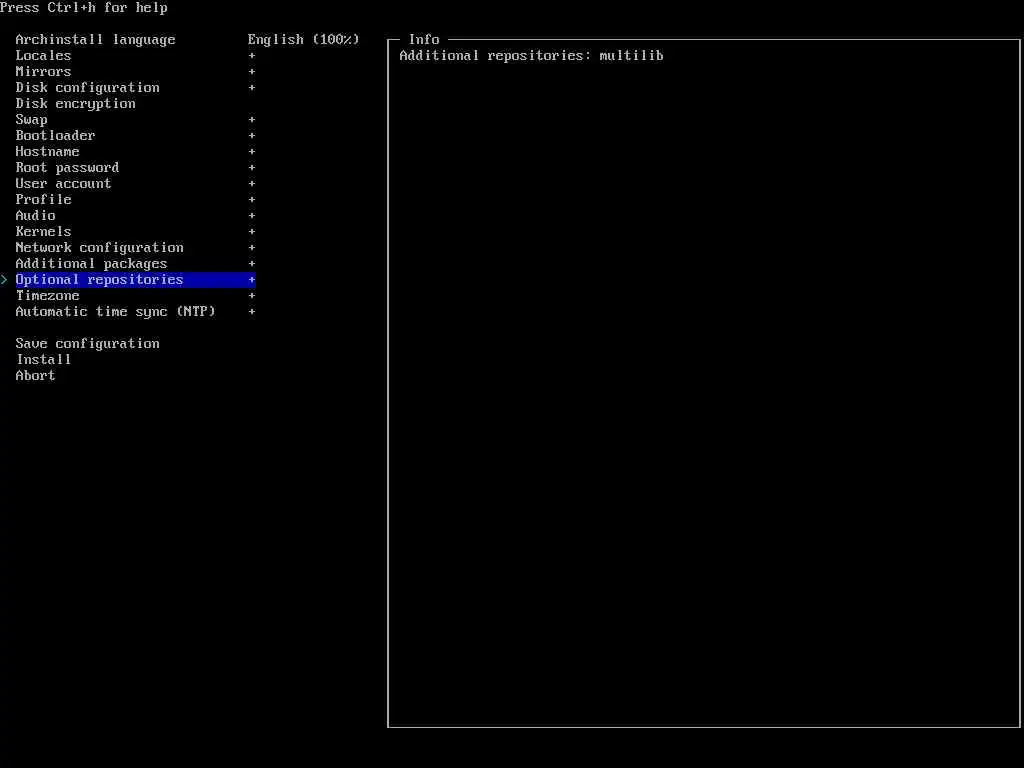Choose Abort to exit installer

(35, 376)
